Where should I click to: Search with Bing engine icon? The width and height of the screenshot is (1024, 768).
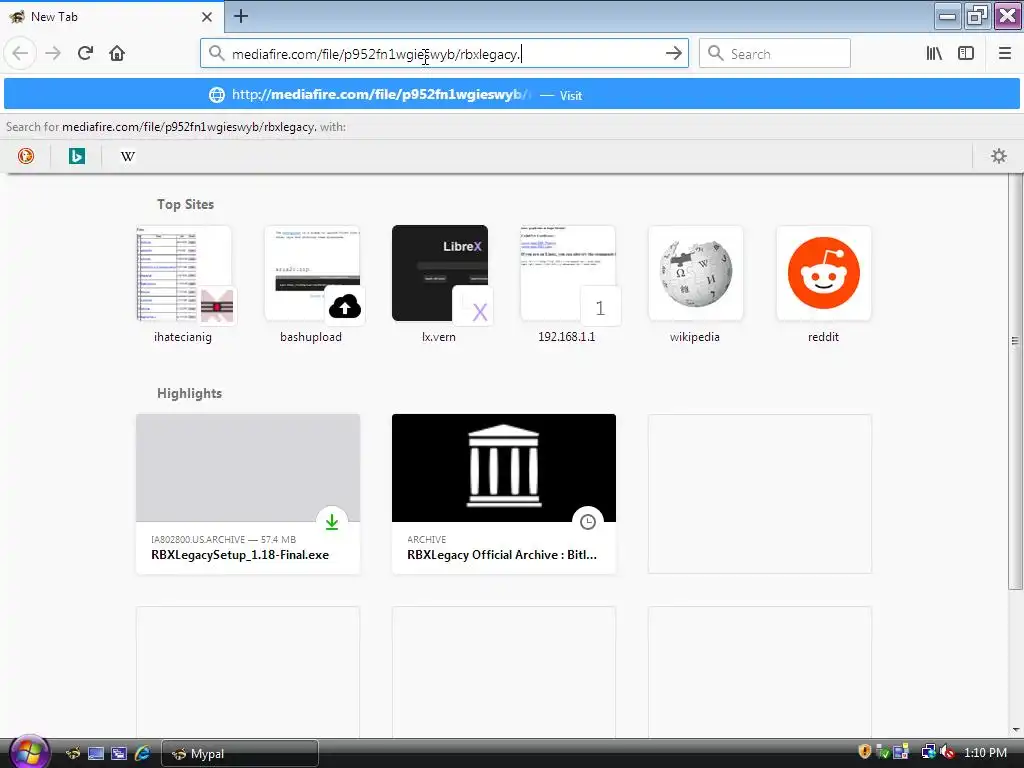(77, 156)
